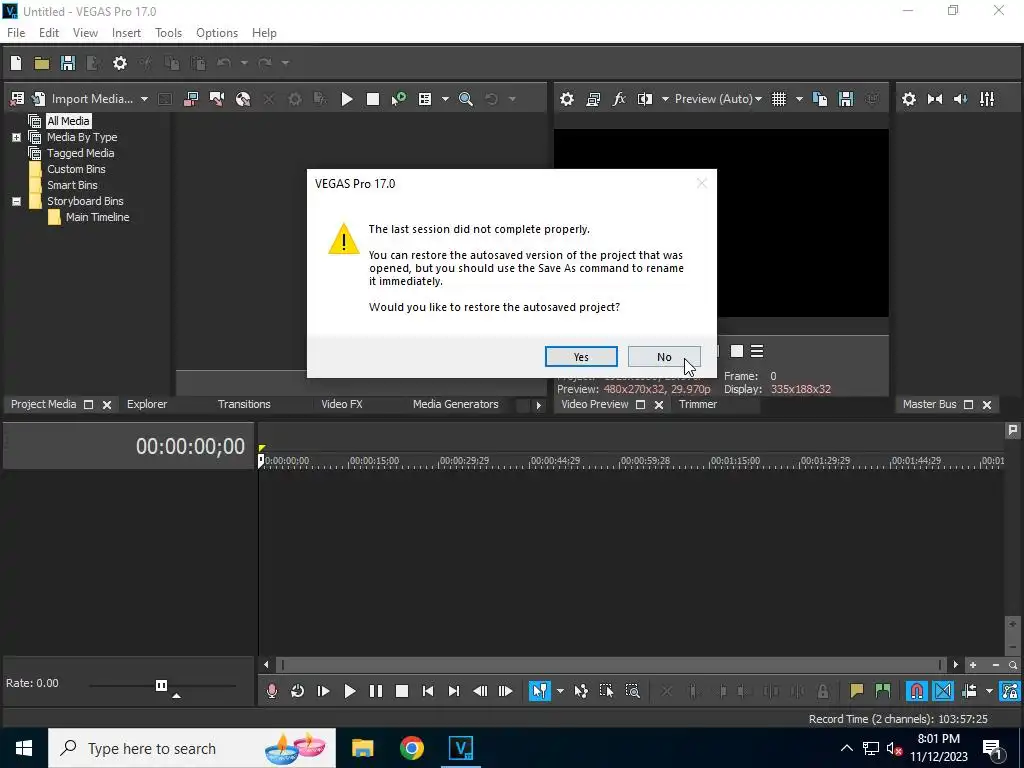Open Mixing Console faders icon

[x=987, y=99]
